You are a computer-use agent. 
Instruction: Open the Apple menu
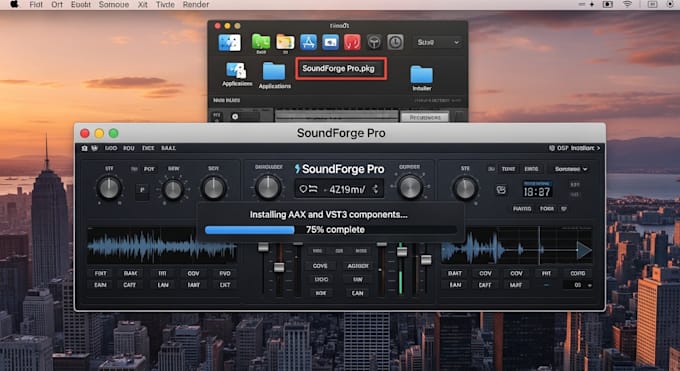[x=14, y=4]
